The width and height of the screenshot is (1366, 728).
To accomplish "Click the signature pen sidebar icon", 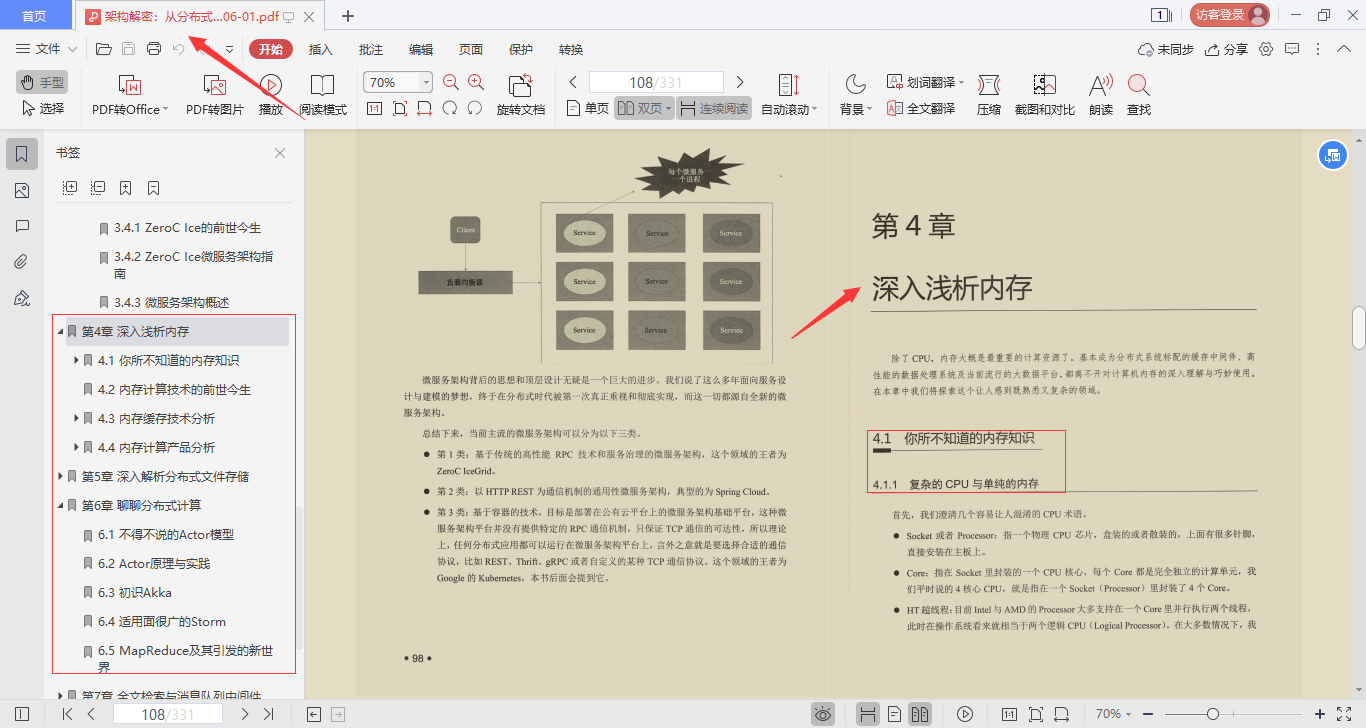I will pyautogui.click(x=22, y=299).
